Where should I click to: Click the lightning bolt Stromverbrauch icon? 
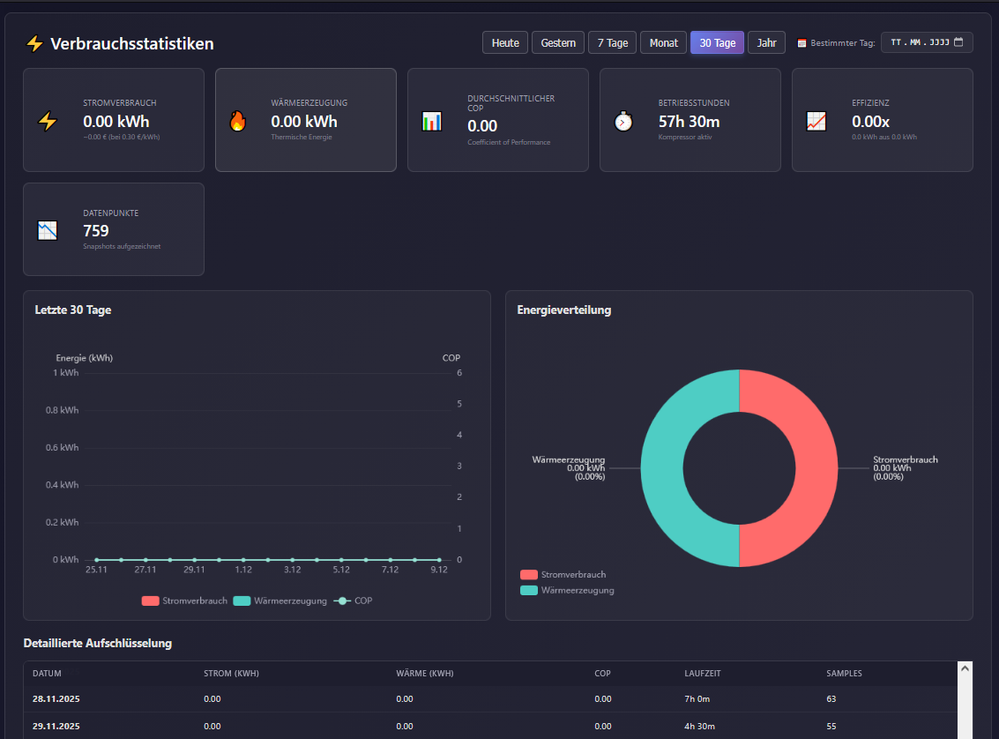pos(48,121)
